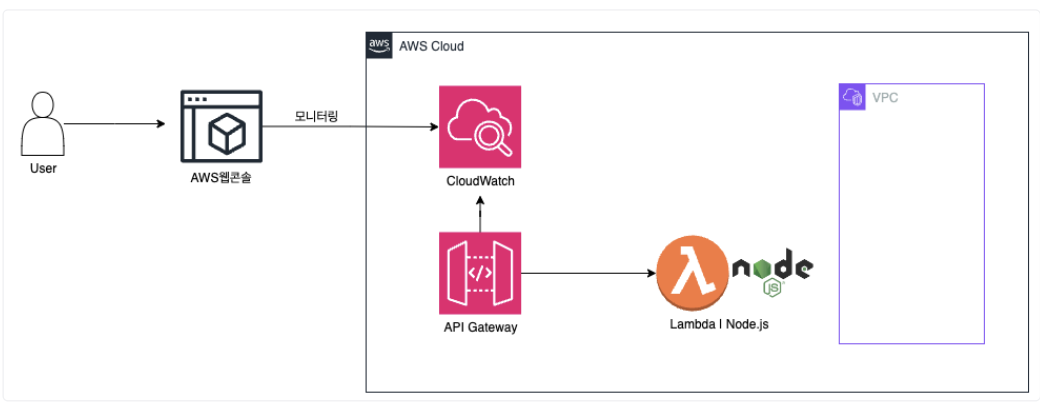Click the 'CloudWatch' label
The height and width of the screenshot is (404, 1040).
pyautogui.click(x=480, y=181)
